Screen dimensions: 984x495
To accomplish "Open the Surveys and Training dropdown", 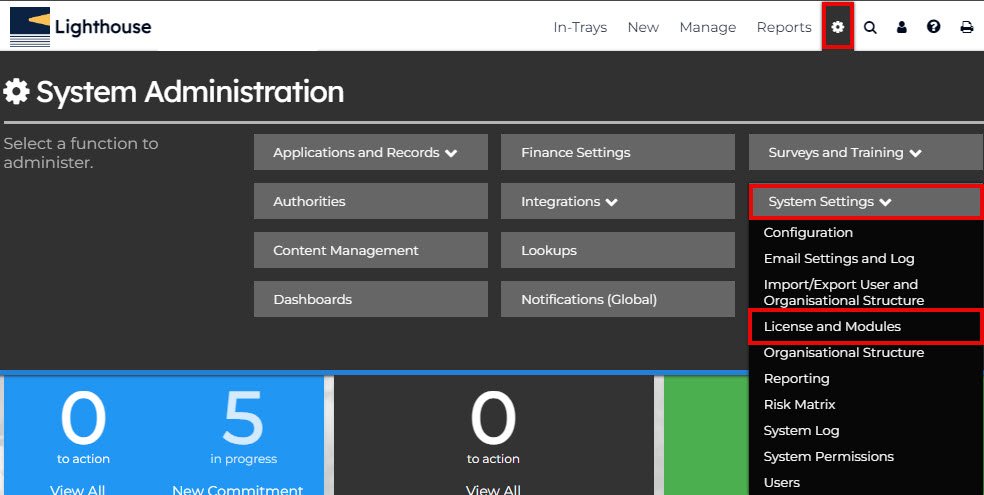I will pos(865,153).
